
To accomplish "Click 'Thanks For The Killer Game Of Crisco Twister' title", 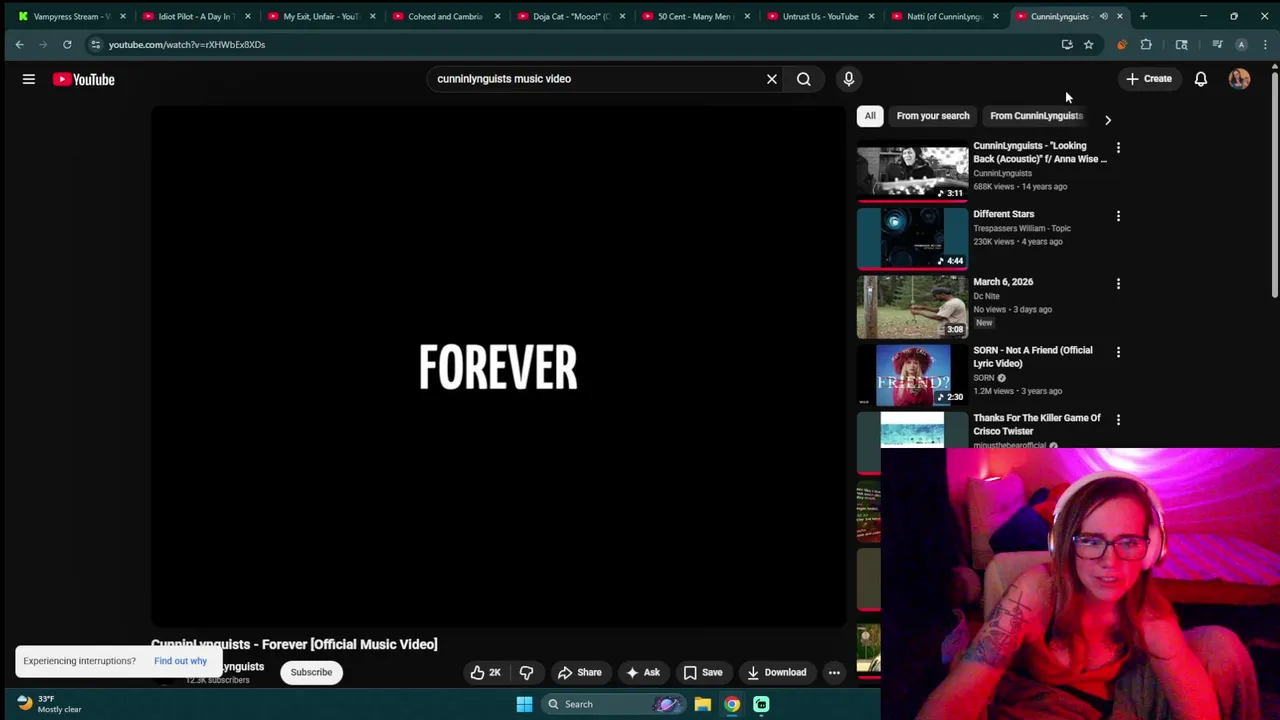I will (1037, 424).
